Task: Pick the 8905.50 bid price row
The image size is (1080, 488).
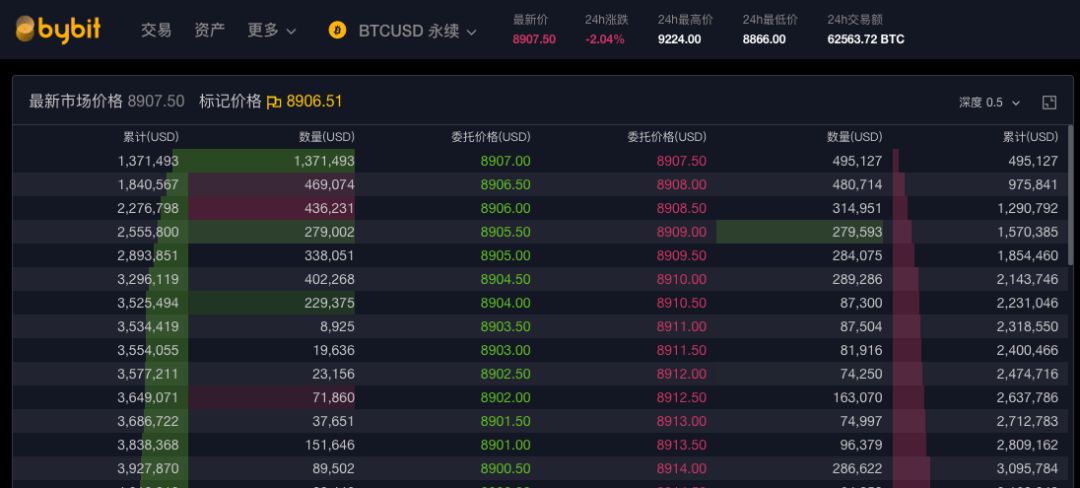Action: point(505,232)
